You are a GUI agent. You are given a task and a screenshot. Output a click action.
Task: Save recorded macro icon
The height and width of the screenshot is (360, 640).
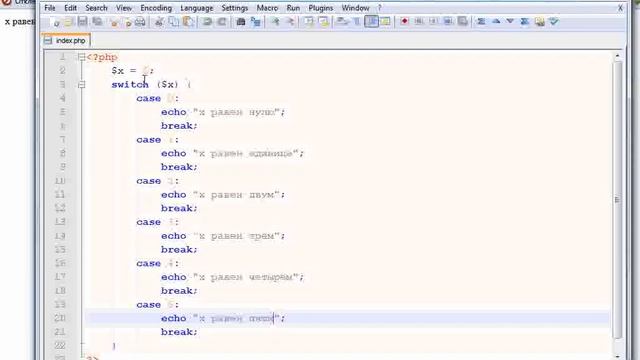point(462,22)
